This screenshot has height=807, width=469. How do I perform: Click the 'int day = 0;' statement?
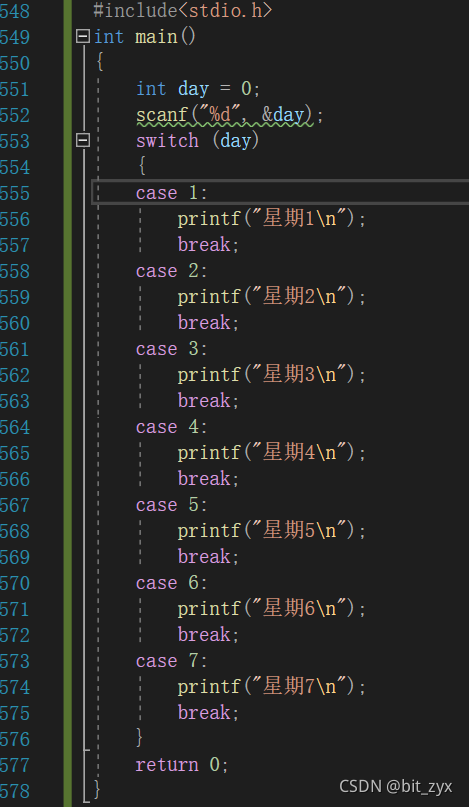pyautogui.click(x=198, y=89)
